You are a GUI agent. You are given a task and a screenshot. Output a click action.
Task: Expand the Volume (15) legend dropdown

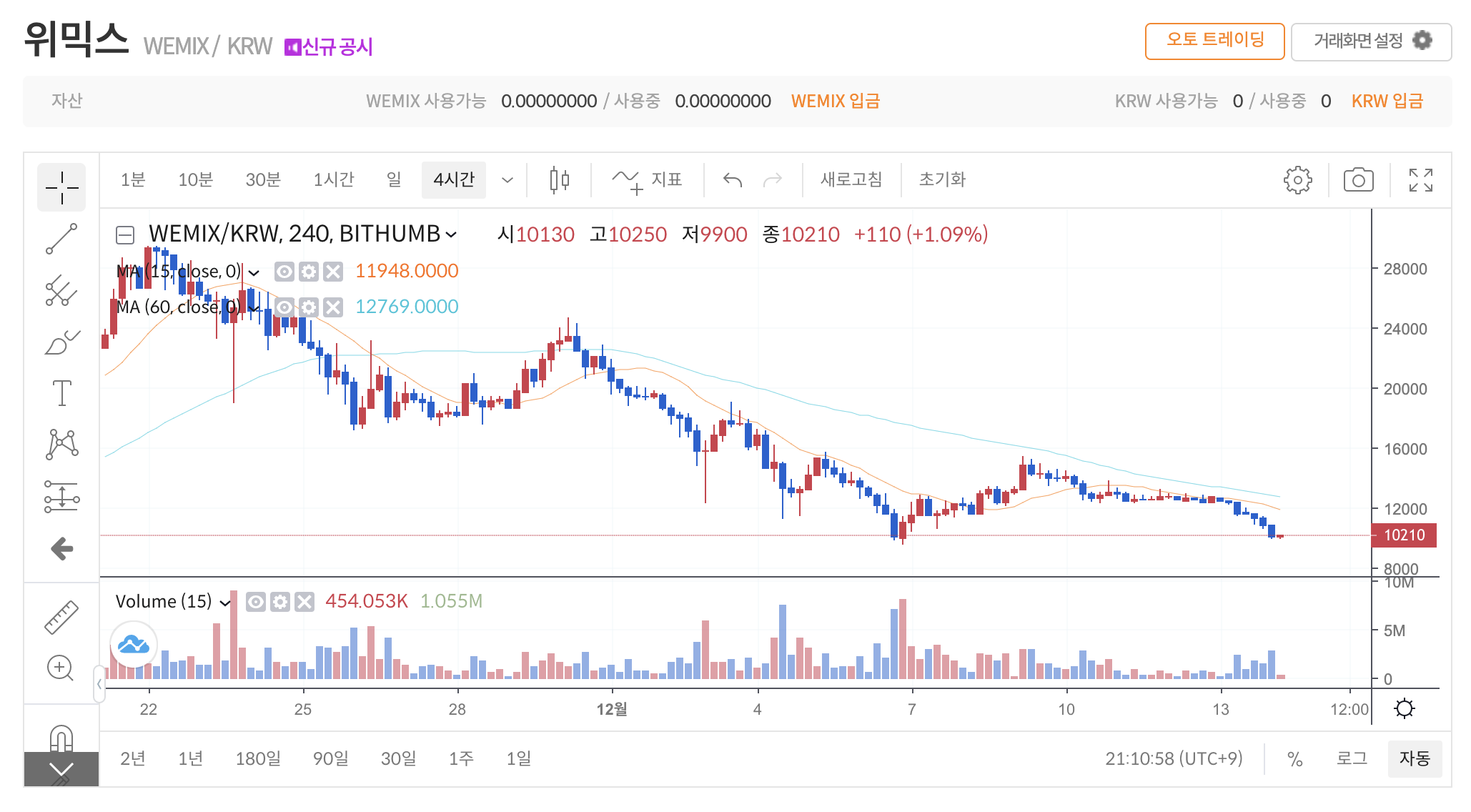[x=225, y=603]
